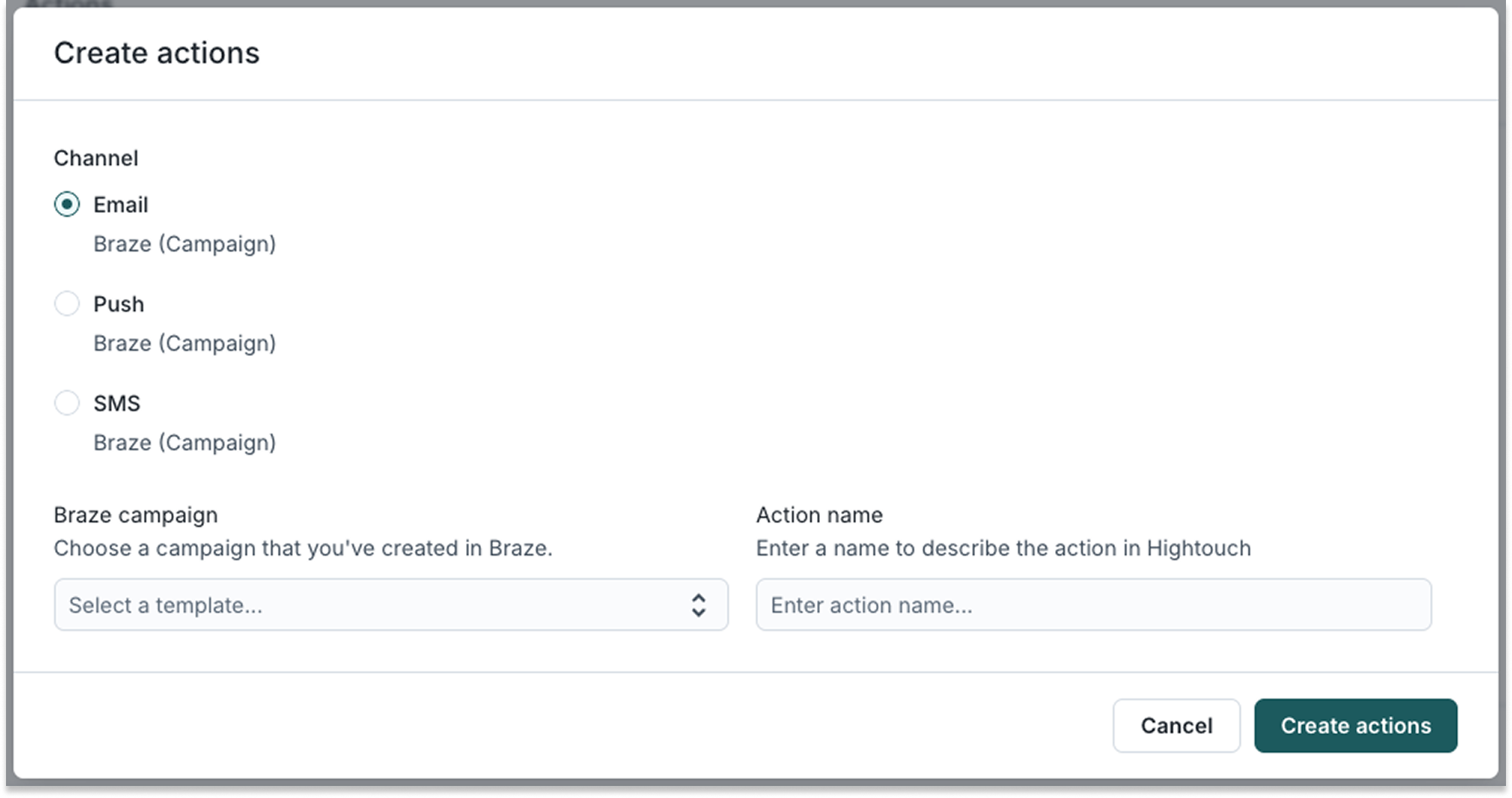Click the Braze (Campaign) label under SMS

(185, 442)
